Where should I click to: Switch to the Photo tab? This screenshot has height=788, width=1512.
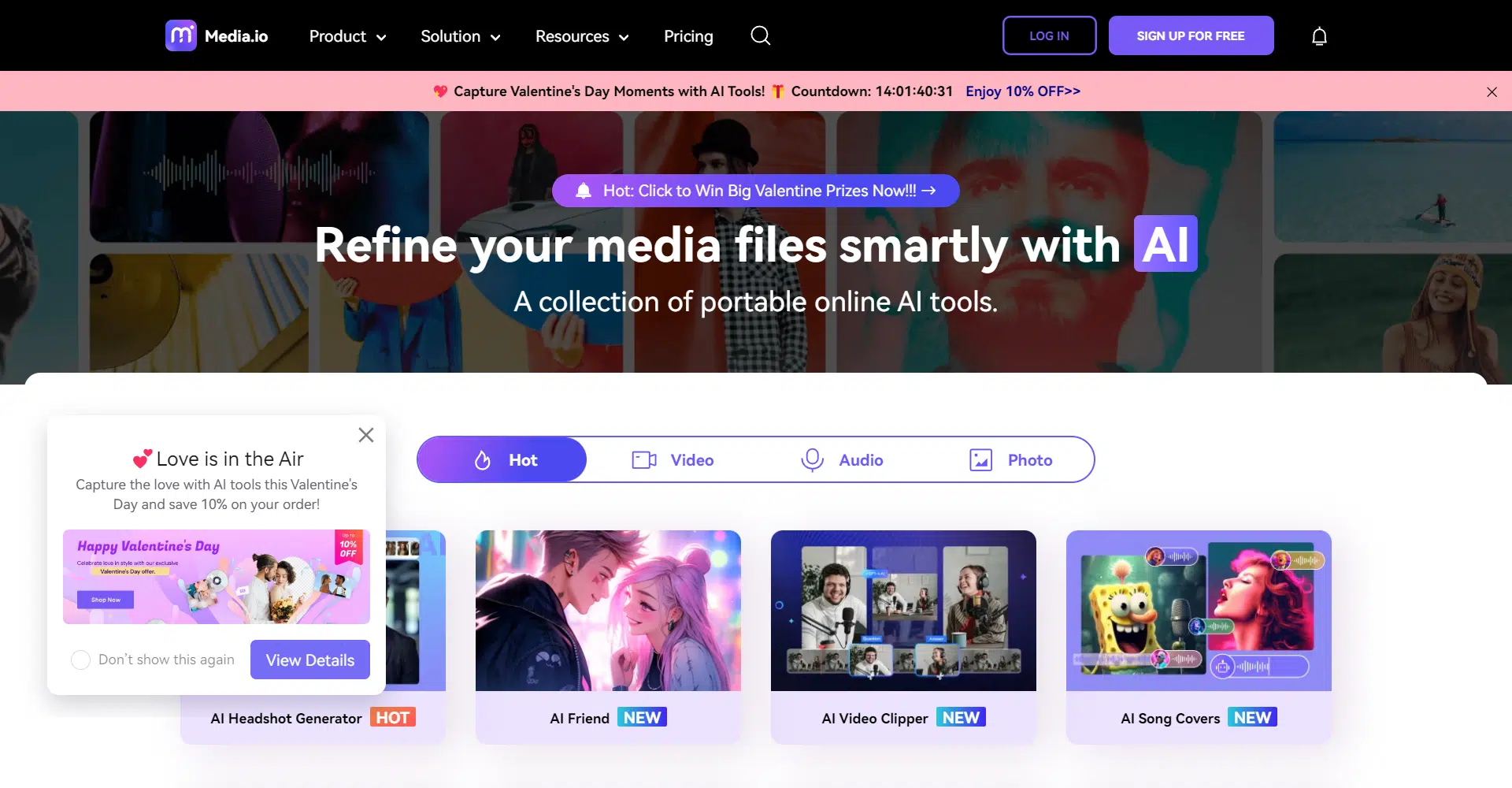pos(1011,460)
